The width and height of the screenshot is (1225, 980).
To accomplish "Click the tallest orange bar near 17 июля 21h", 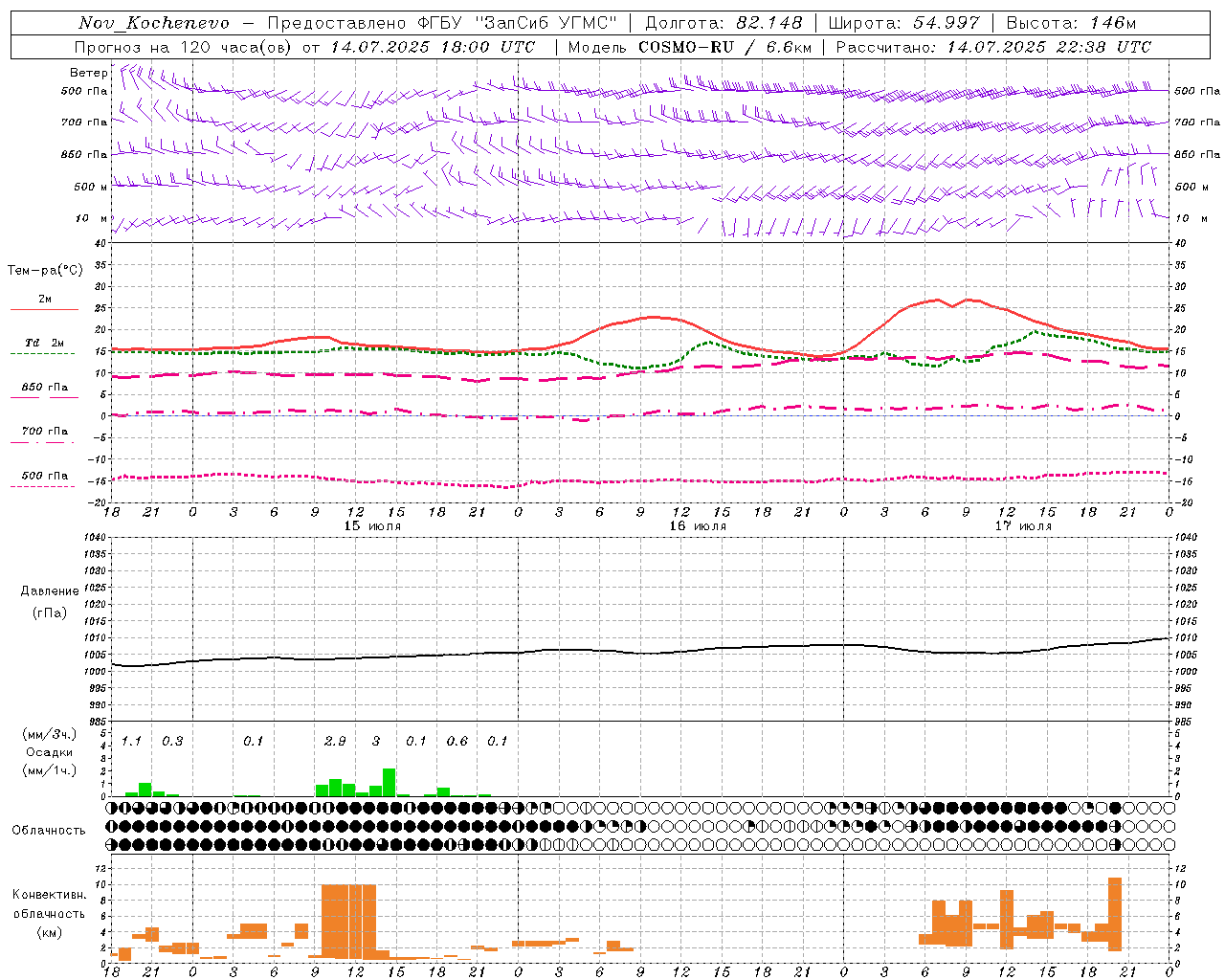I will (x=1115, y=914).
